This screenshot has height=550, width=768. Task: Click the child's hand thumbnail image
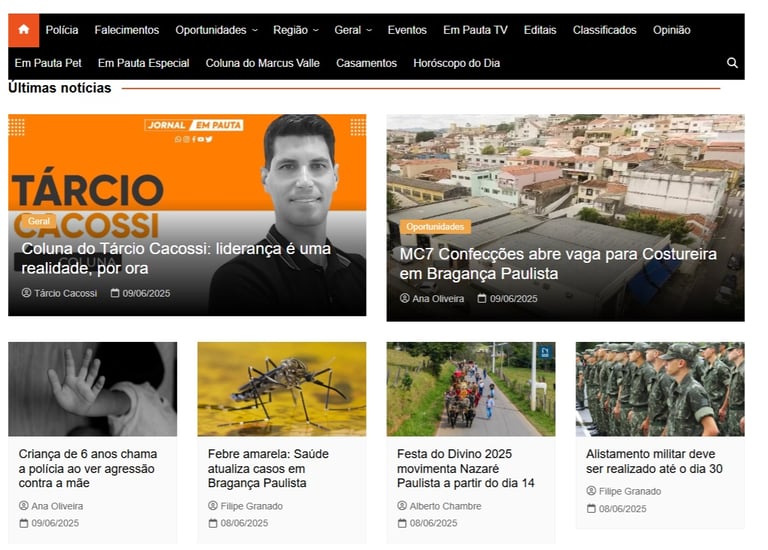point(93,389)
